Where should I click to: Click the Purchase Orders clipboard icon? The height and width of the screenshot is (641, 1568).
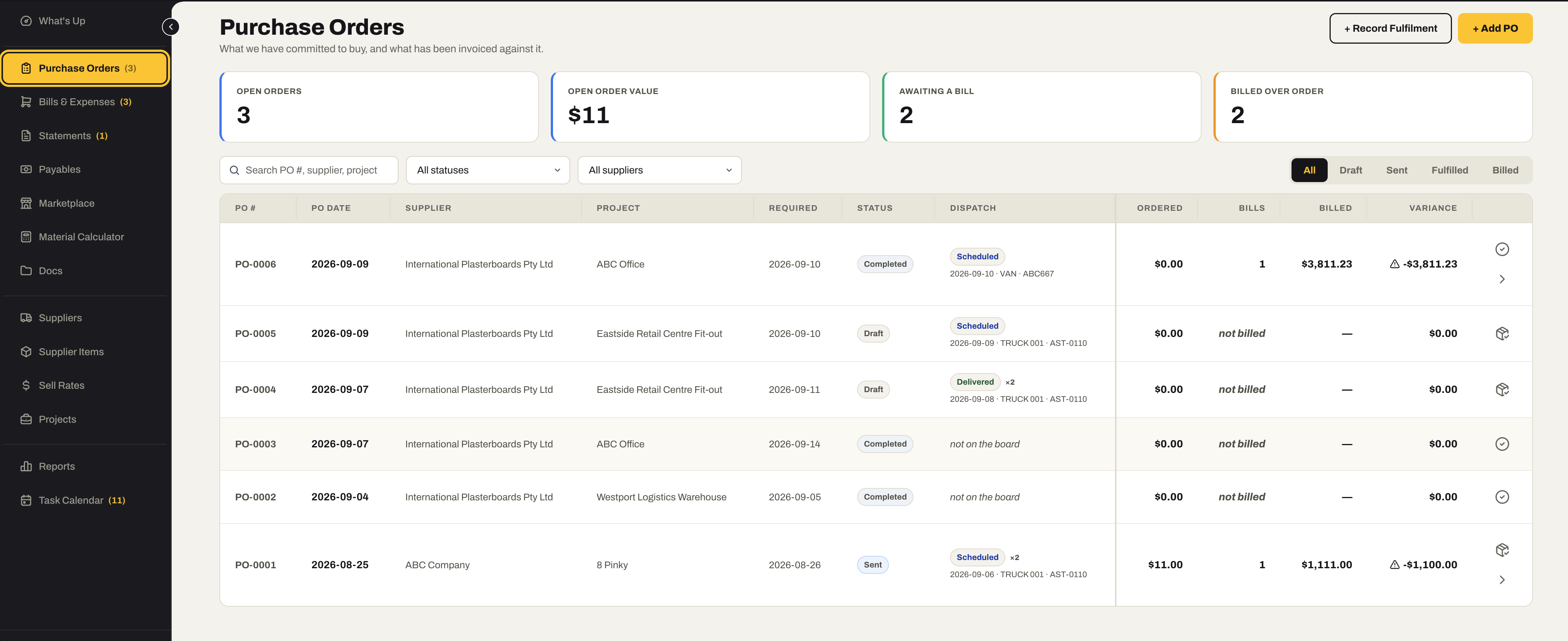coord(26,68)
